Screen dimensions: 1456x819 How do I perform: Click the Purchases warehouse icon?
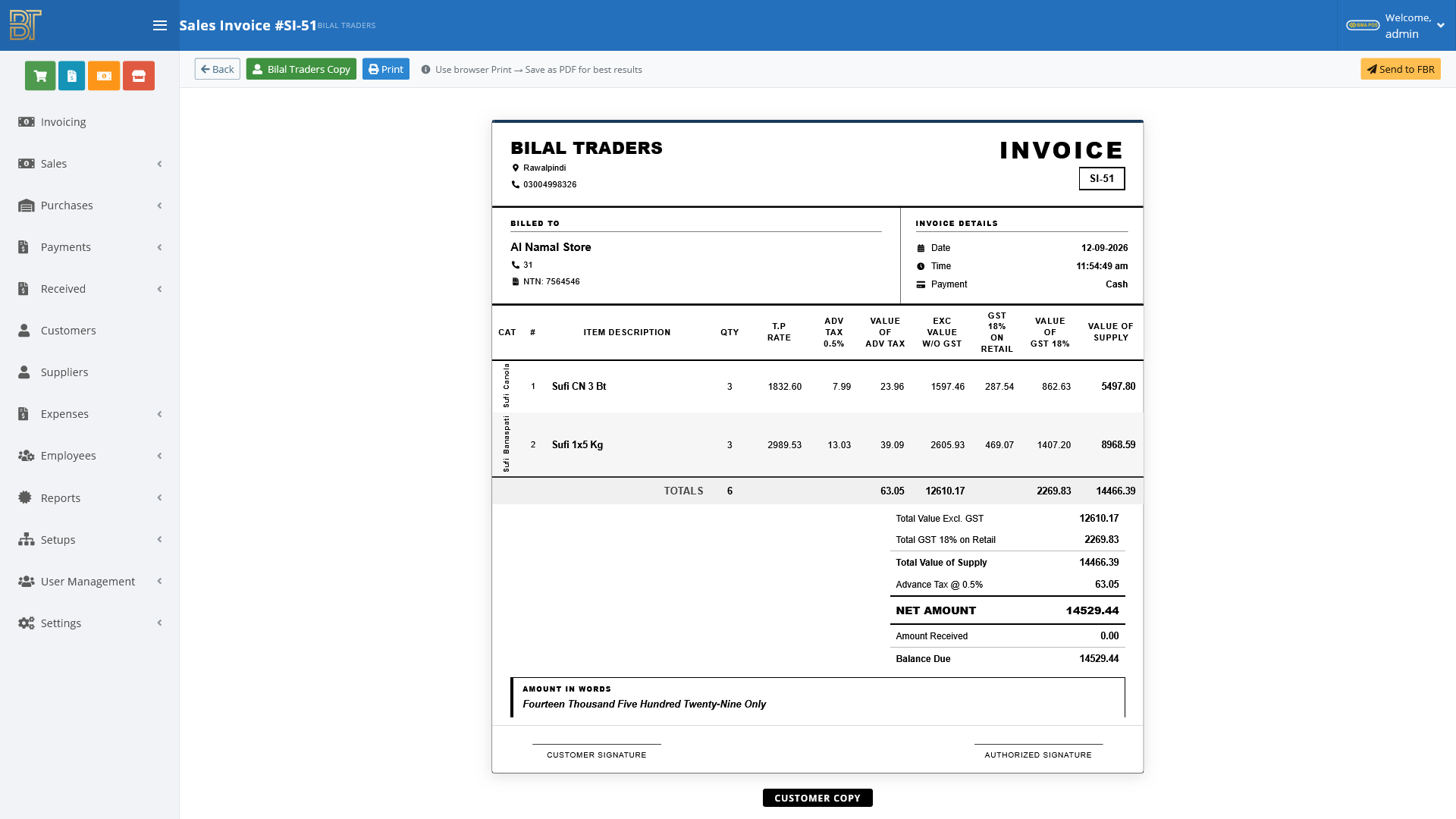tap(27, 206)
